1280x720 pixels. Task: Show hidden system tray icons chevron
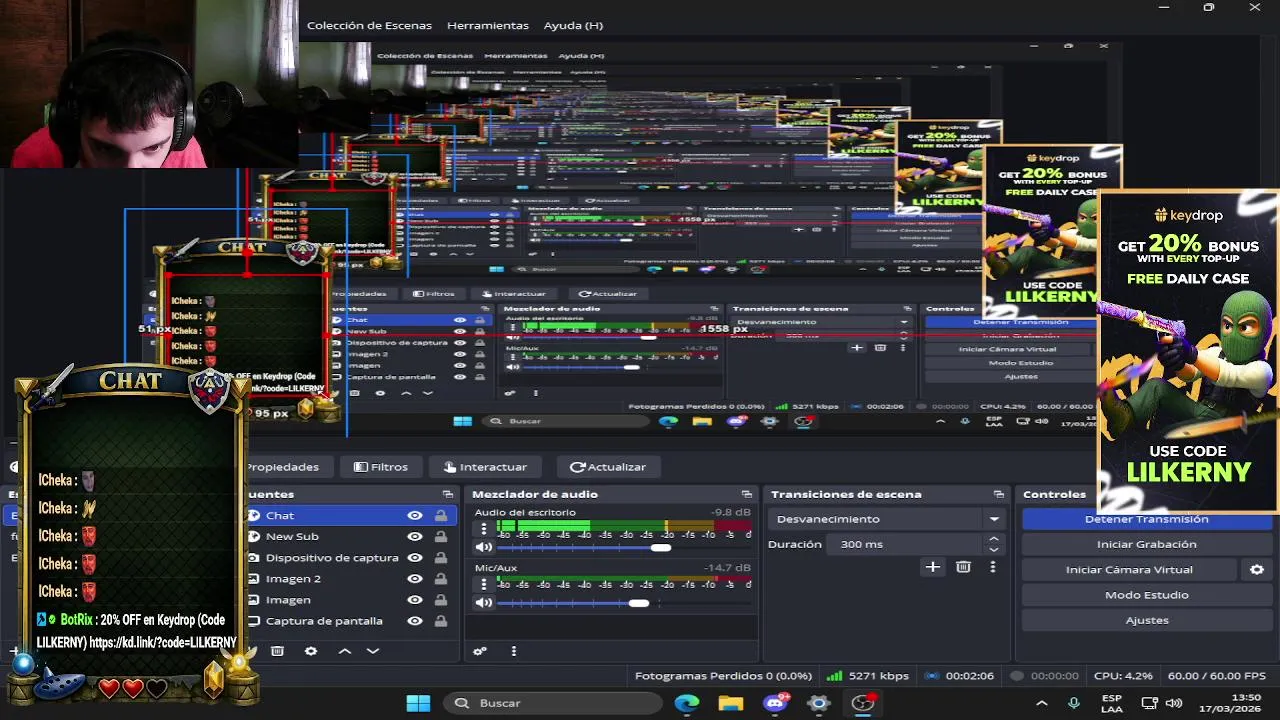pyautogui.click(x=1042, y=703)
